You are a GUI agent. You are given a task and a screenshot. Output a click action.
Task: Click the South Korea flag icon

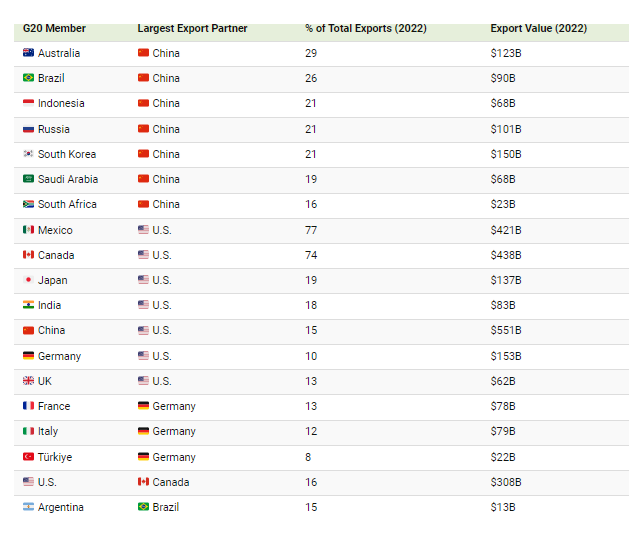coord(28,154)
